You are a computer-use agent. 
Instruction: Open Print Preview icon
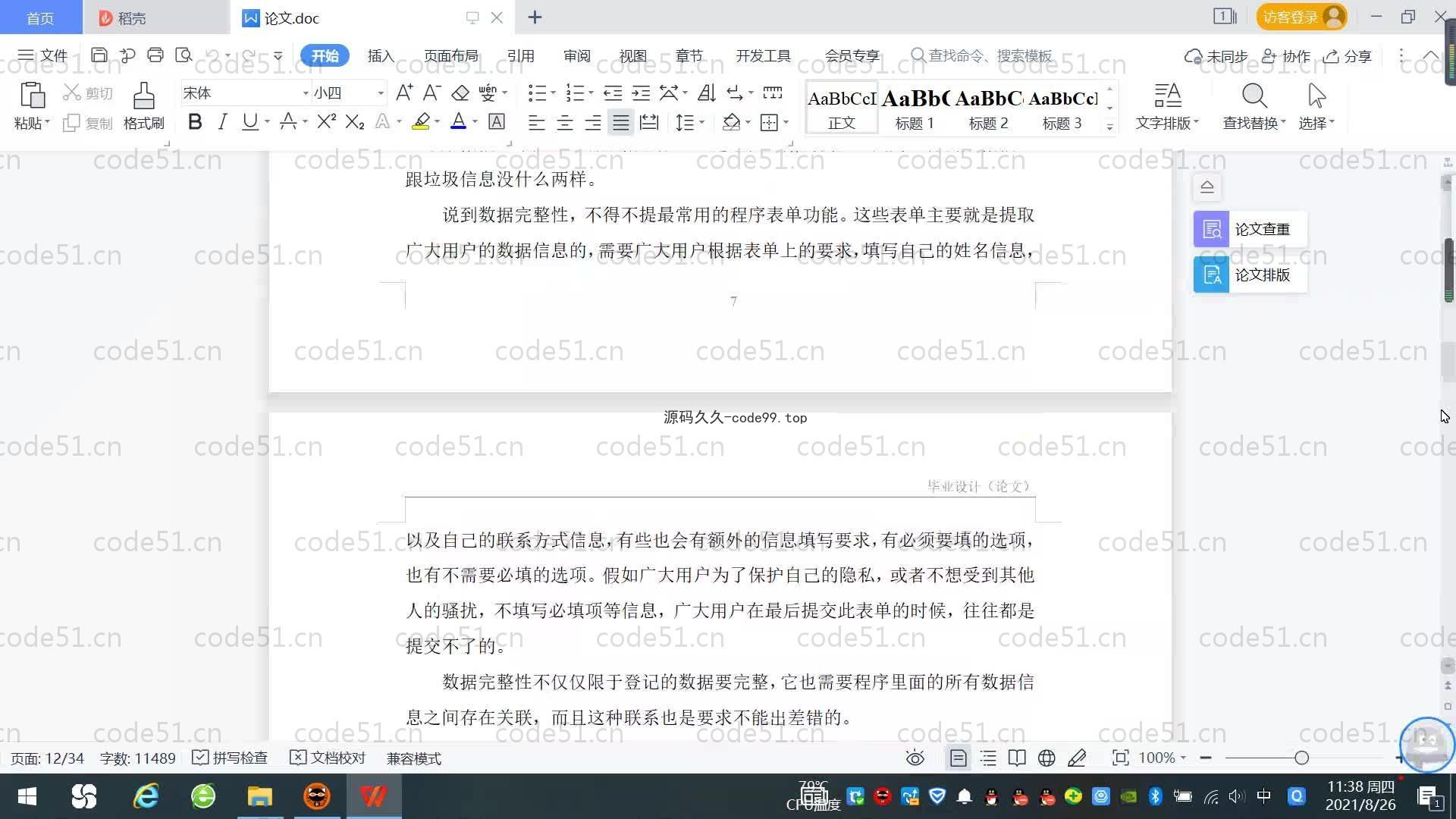pos(184,55)
